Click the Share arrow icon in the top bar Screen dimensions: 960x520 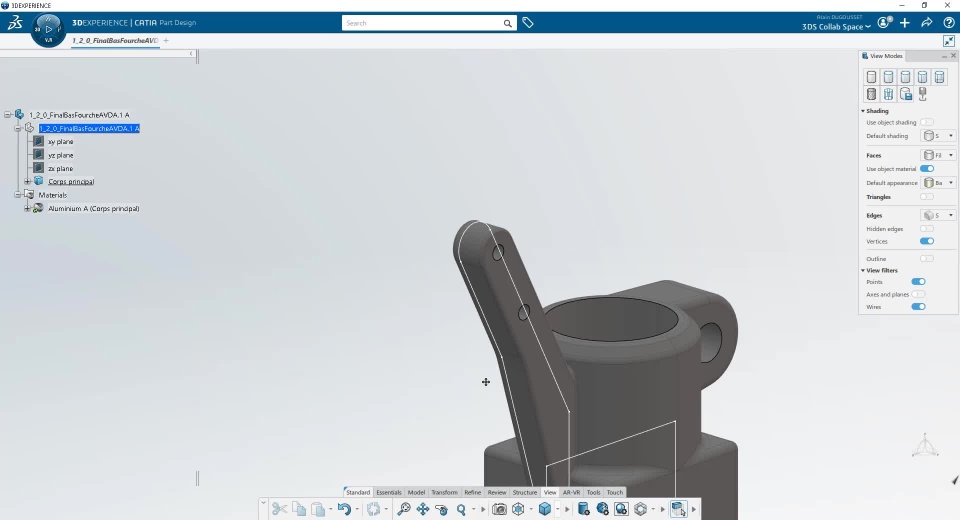point(927,23)
